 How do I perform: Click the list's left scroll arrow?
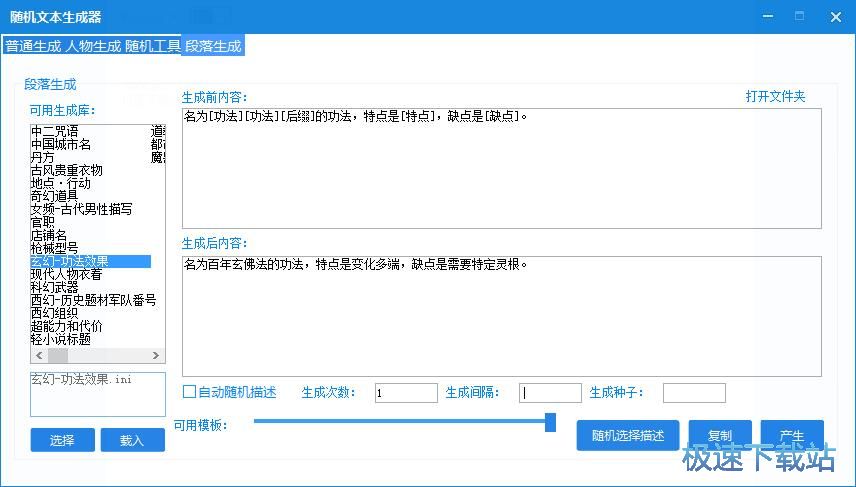coord(39,355)
